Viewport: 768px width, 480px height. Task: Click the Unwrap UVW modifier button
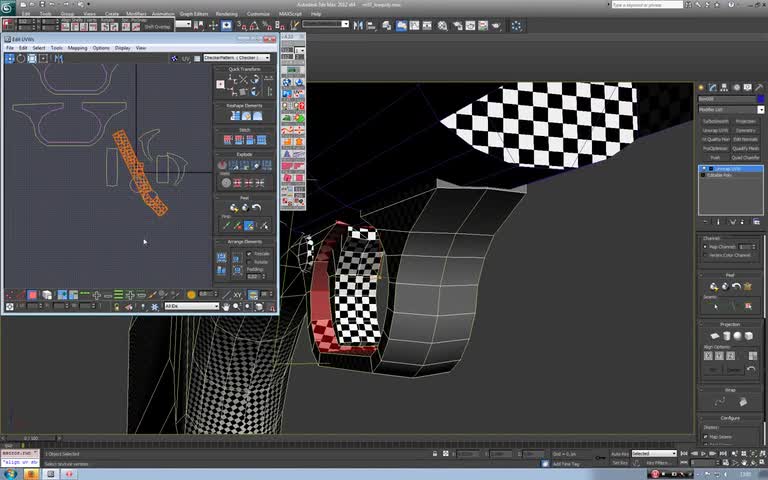[714, 130]
